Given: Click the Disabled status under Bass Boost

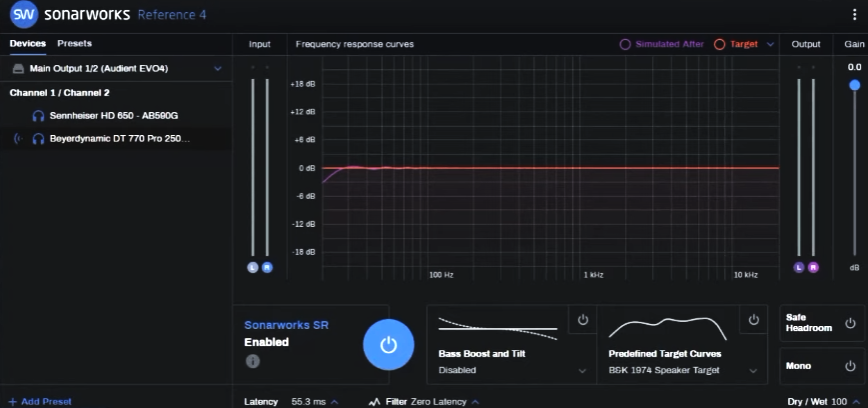Looking at the screenshot, I should [457, 370].
